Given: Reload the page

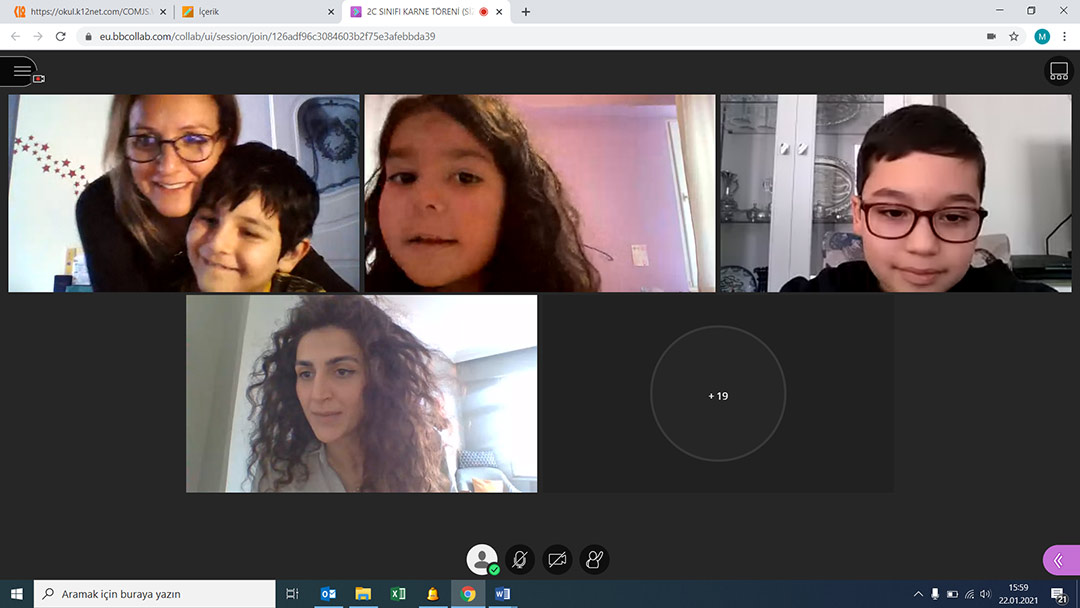Looking at the screenshot, I should click(x=60, y=36).
